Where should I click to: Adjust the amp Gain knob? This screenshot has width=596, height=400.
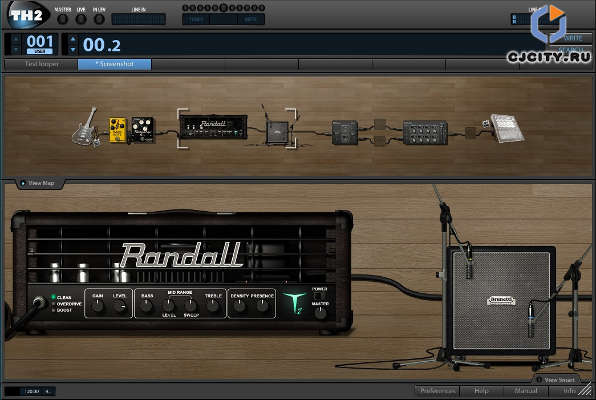pos(97,306)
